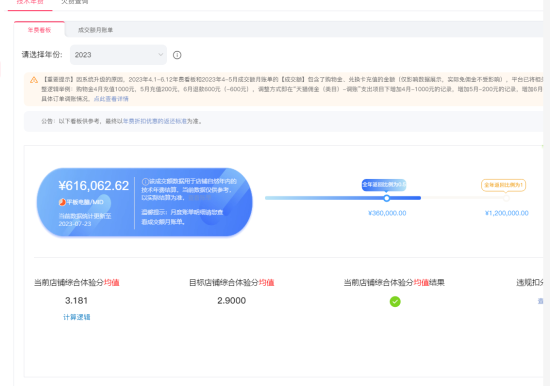Open the top second tab next to 技术年费
The height and width of the screenshot is (386, 550).
(75, 2)
